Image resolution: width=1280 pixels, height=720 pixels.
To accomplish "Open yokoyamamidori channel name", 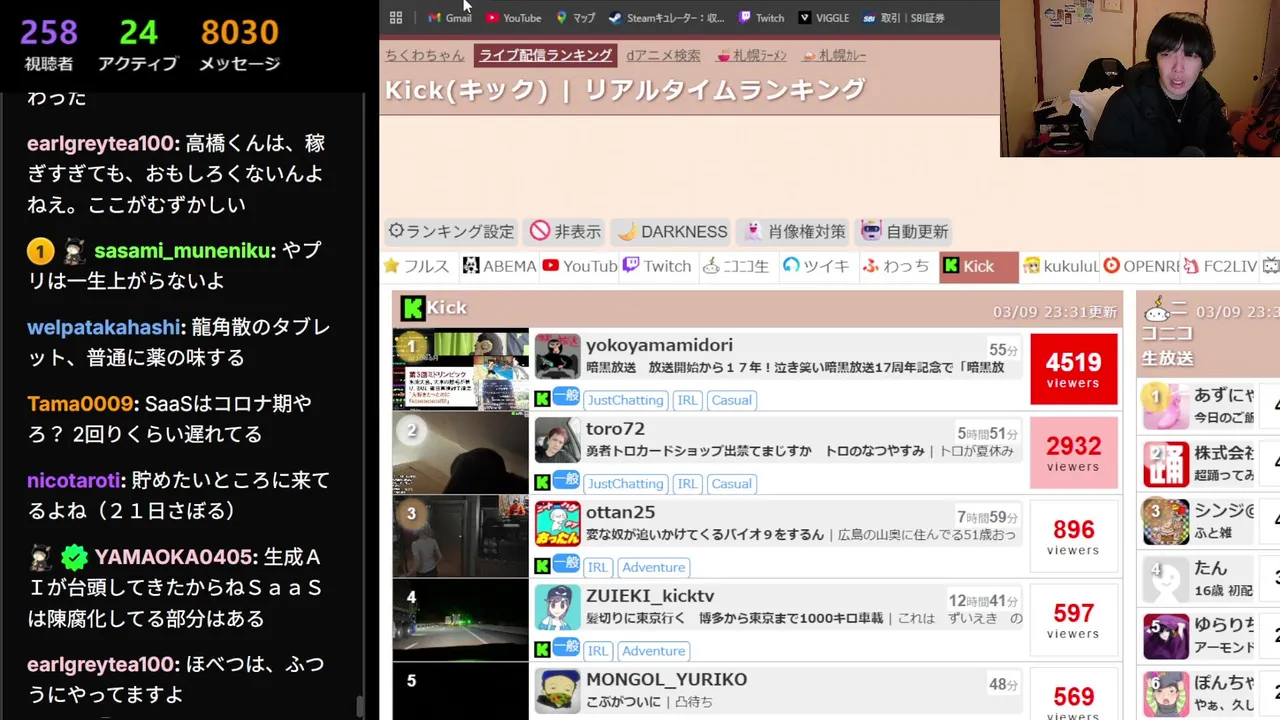I will (659, 345).
